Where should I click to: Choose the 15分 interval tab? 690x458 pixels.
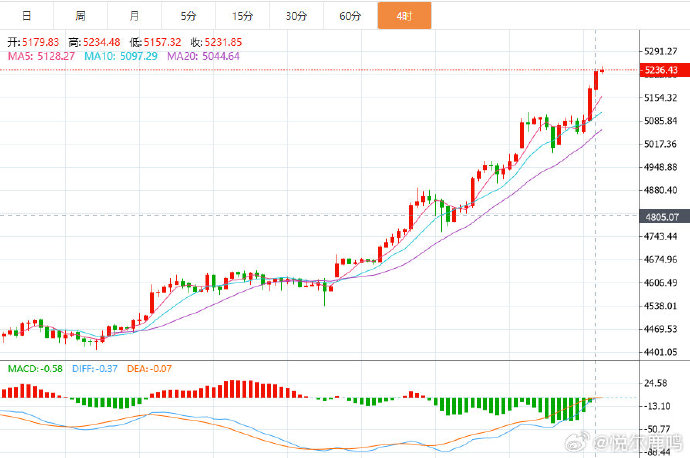242,16
